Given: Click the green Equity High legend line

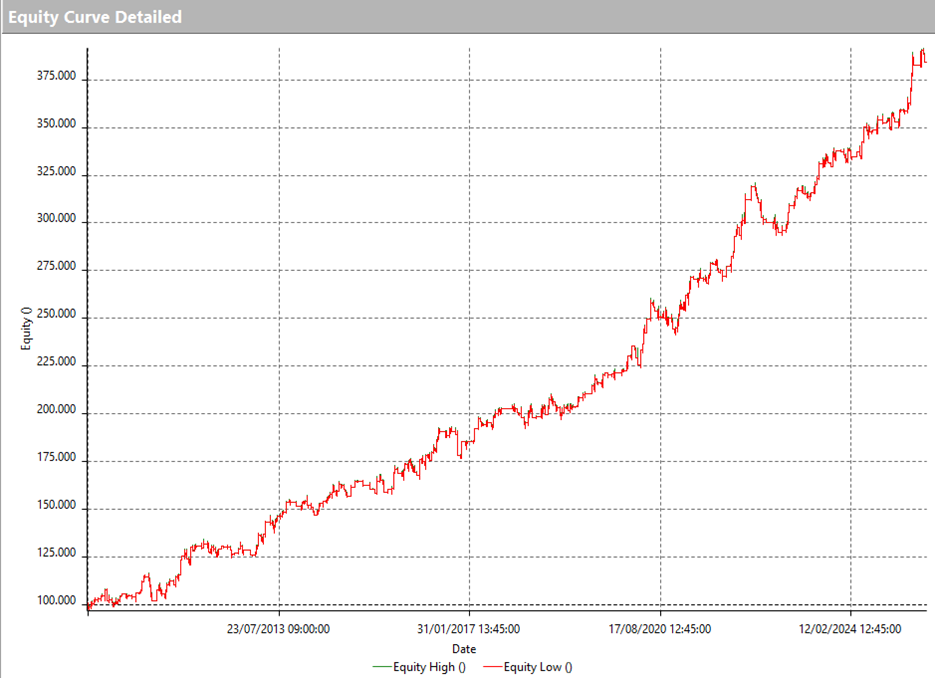Looking at the screenshot, I should click(382, 666).
